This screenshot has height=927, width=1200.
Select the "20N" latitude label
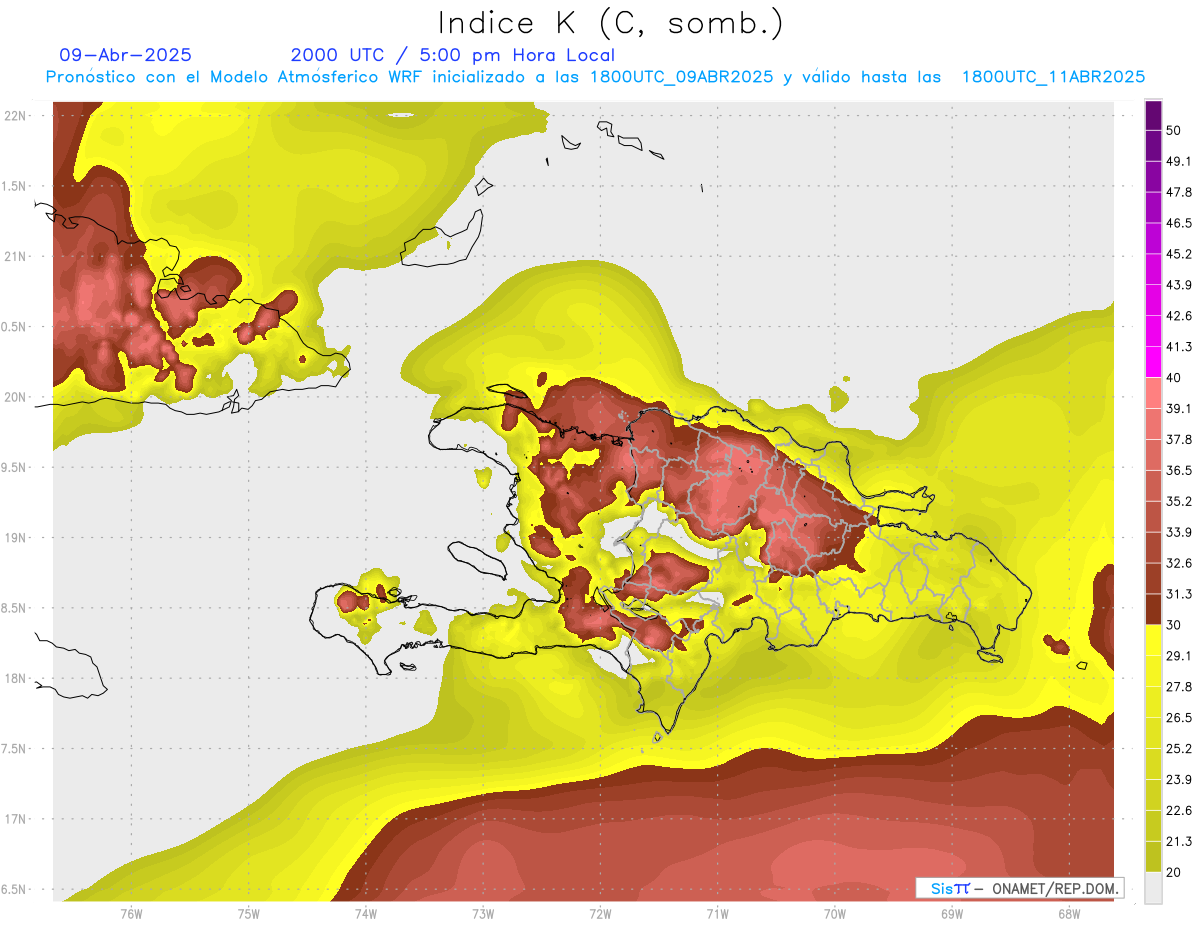click(x=17, y=397)
